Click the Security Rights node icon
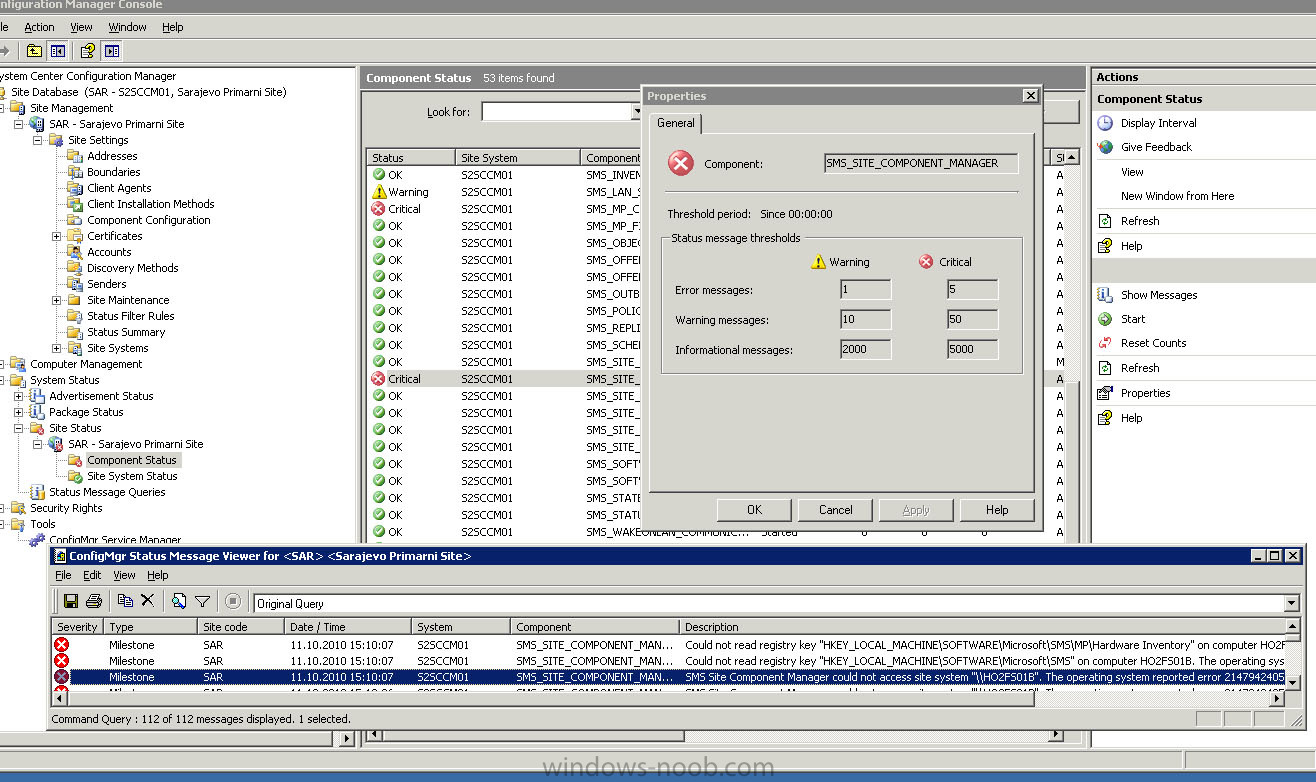 [x=19, y=508]
